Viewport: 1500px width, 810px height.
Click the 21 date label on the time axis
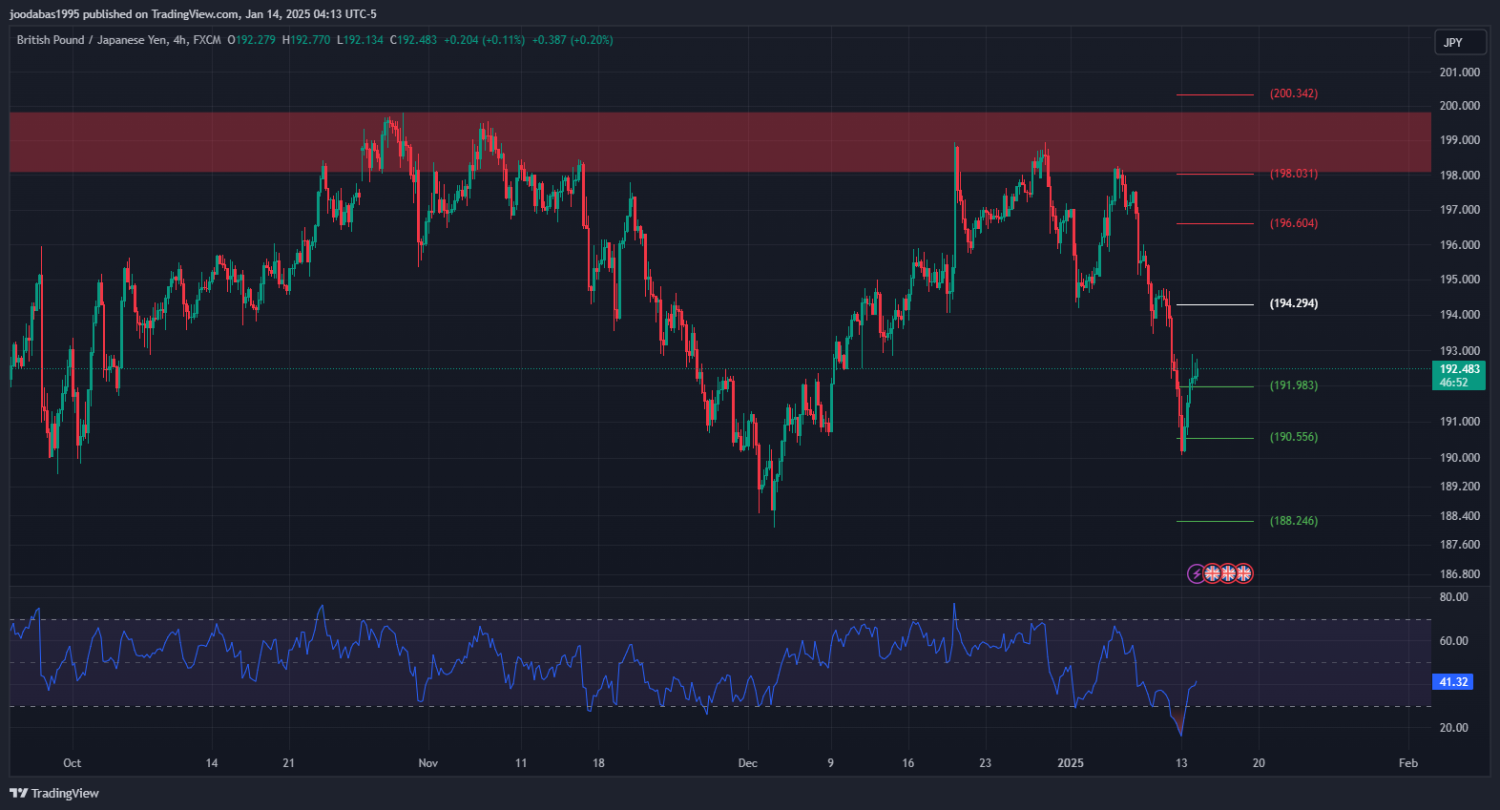(288, 762)
